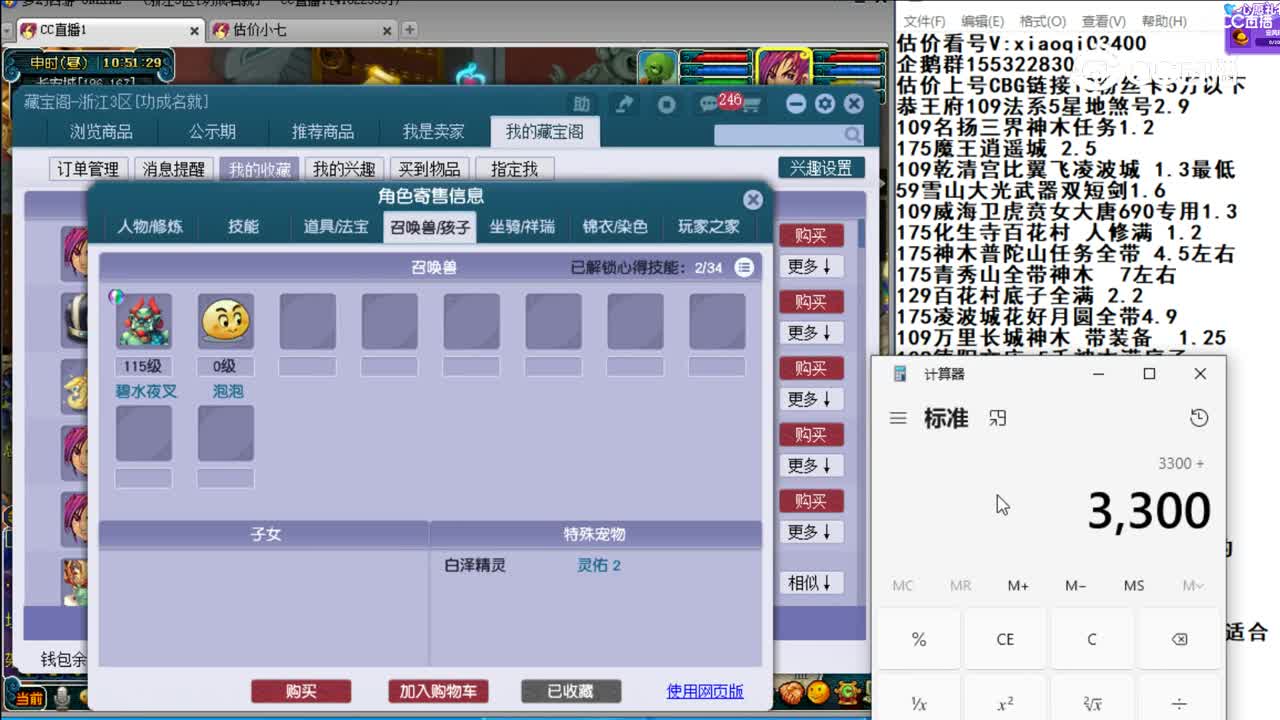This screenshot has width=1280, height=720.
Task: Switch to 玩家之家 tab
Action: point(708,227)
